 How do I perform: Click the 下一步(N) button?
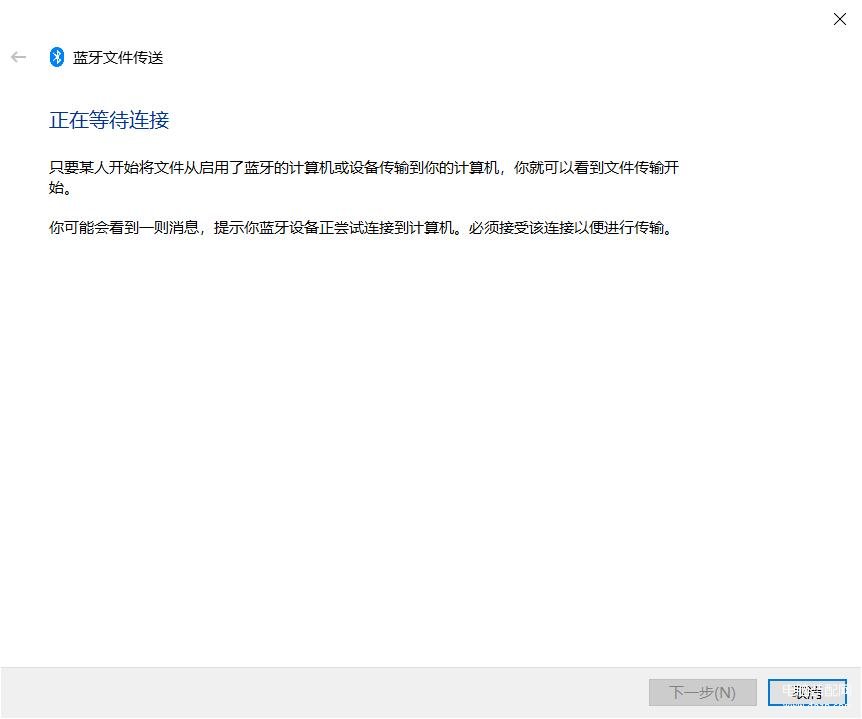pyautogui.click(x=703, y=692)
